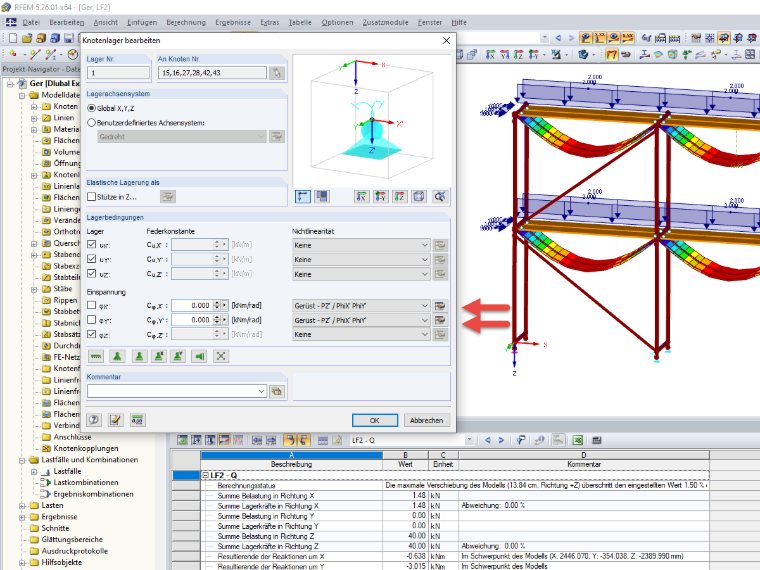Confirm dialog with the OK button
Screen dimensions: 760x570
click(375, 420)
